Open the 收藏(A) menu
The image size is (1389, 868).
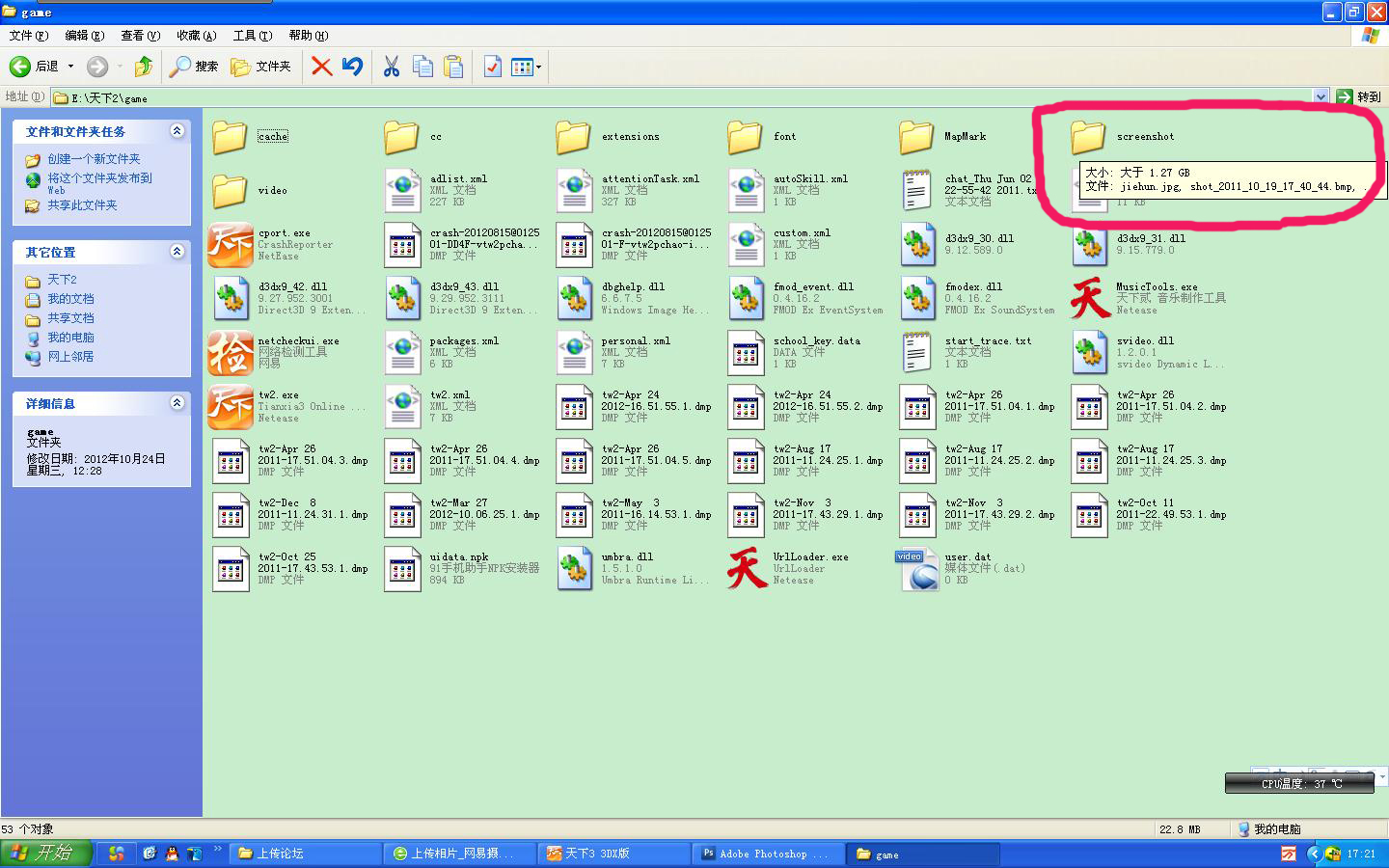point(196,36)
